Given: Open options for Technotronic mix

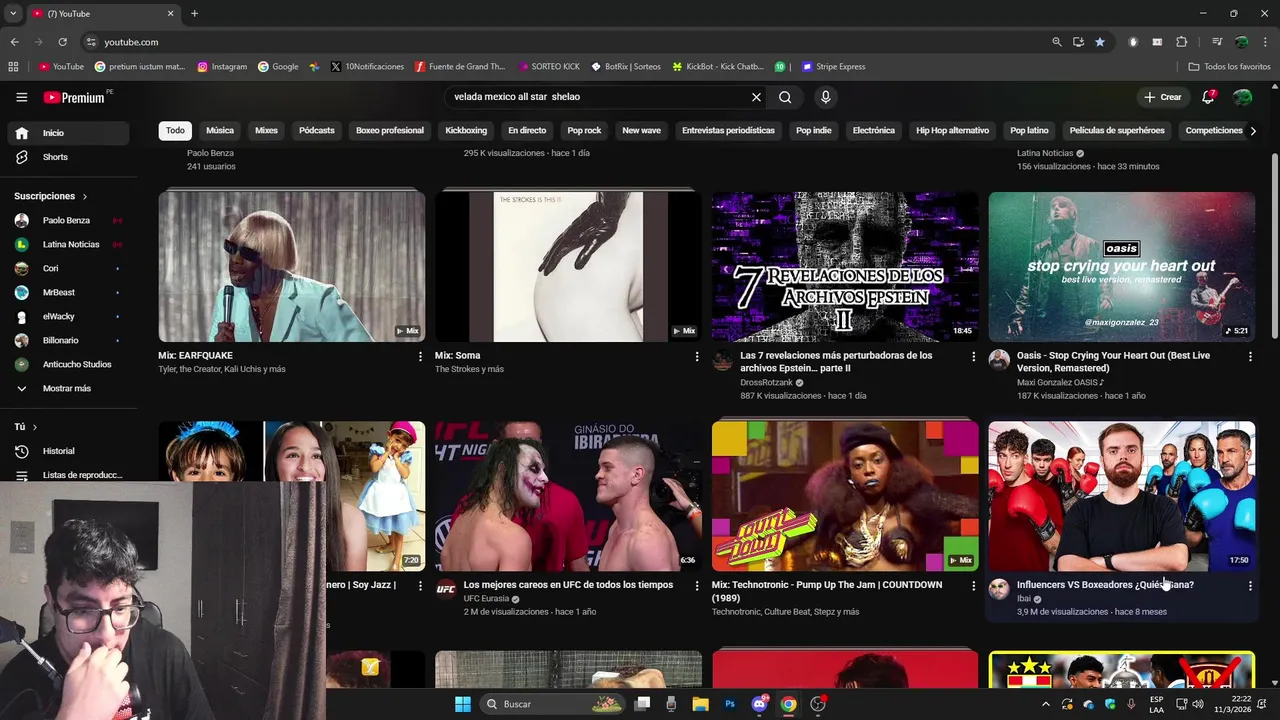Looking at the screenshot, I should pos(973,585).
